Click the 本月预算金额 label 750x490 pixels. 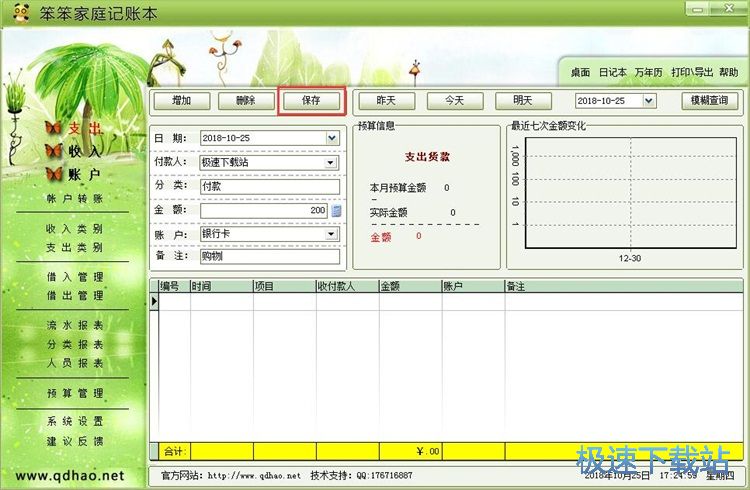click(x=397, y=188)
